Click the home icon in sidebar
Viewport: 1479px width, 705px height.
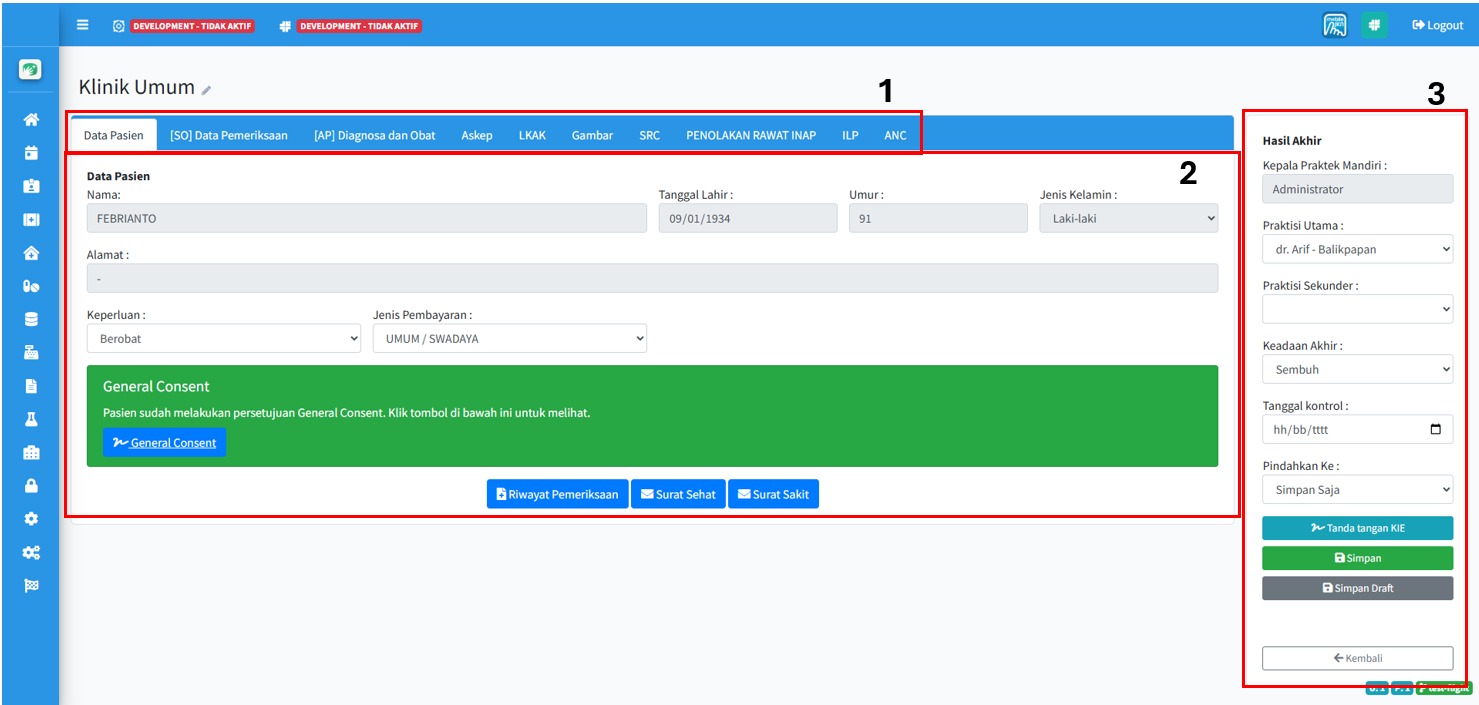pos(31,120)
